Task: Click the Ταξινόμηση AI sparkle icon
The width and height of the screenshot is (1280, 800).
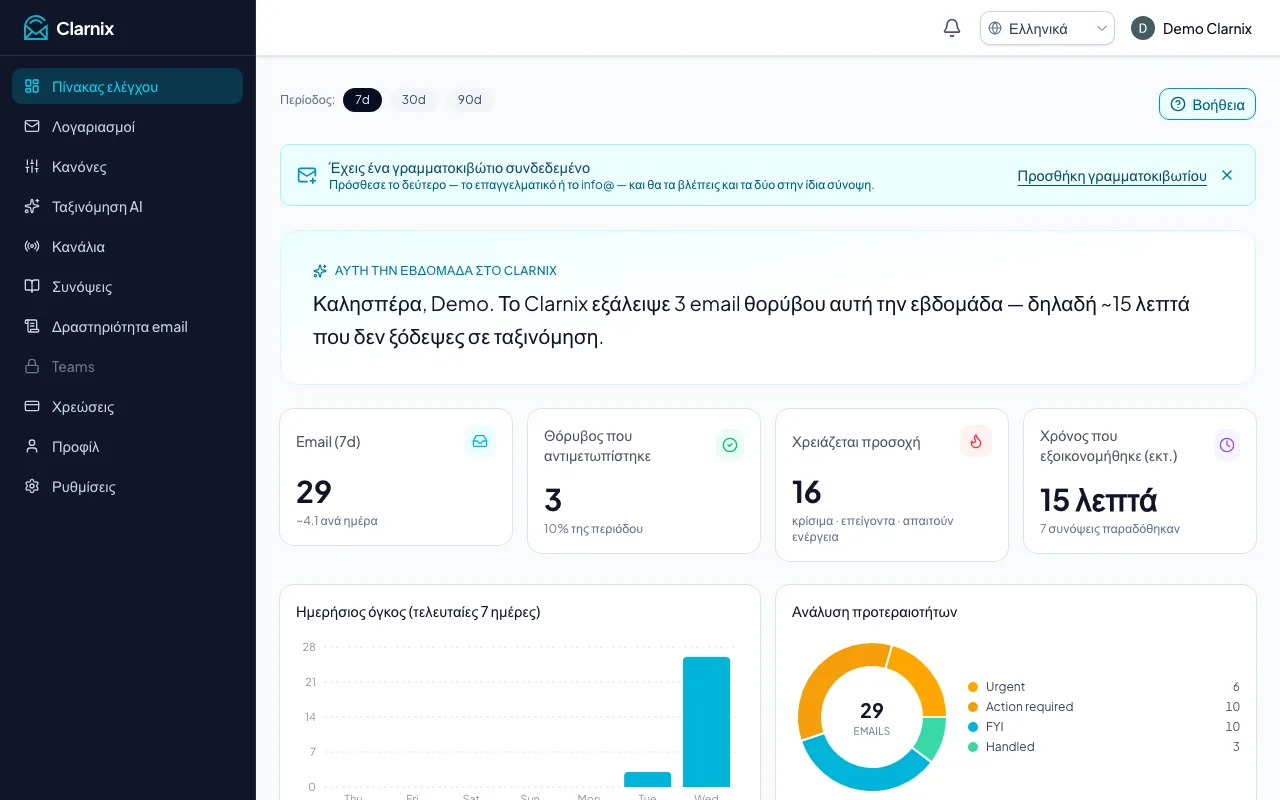Action: (32, 206)
